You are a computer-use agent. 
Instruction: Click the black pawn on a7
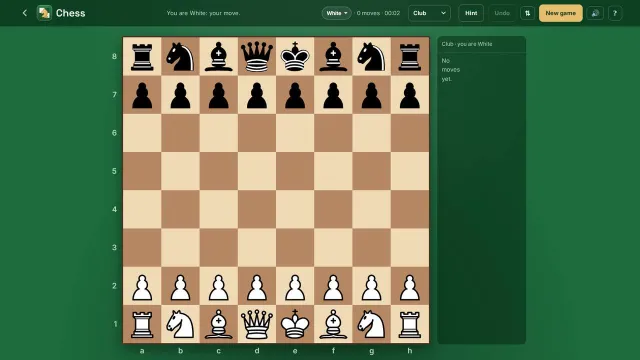[142, 95]
